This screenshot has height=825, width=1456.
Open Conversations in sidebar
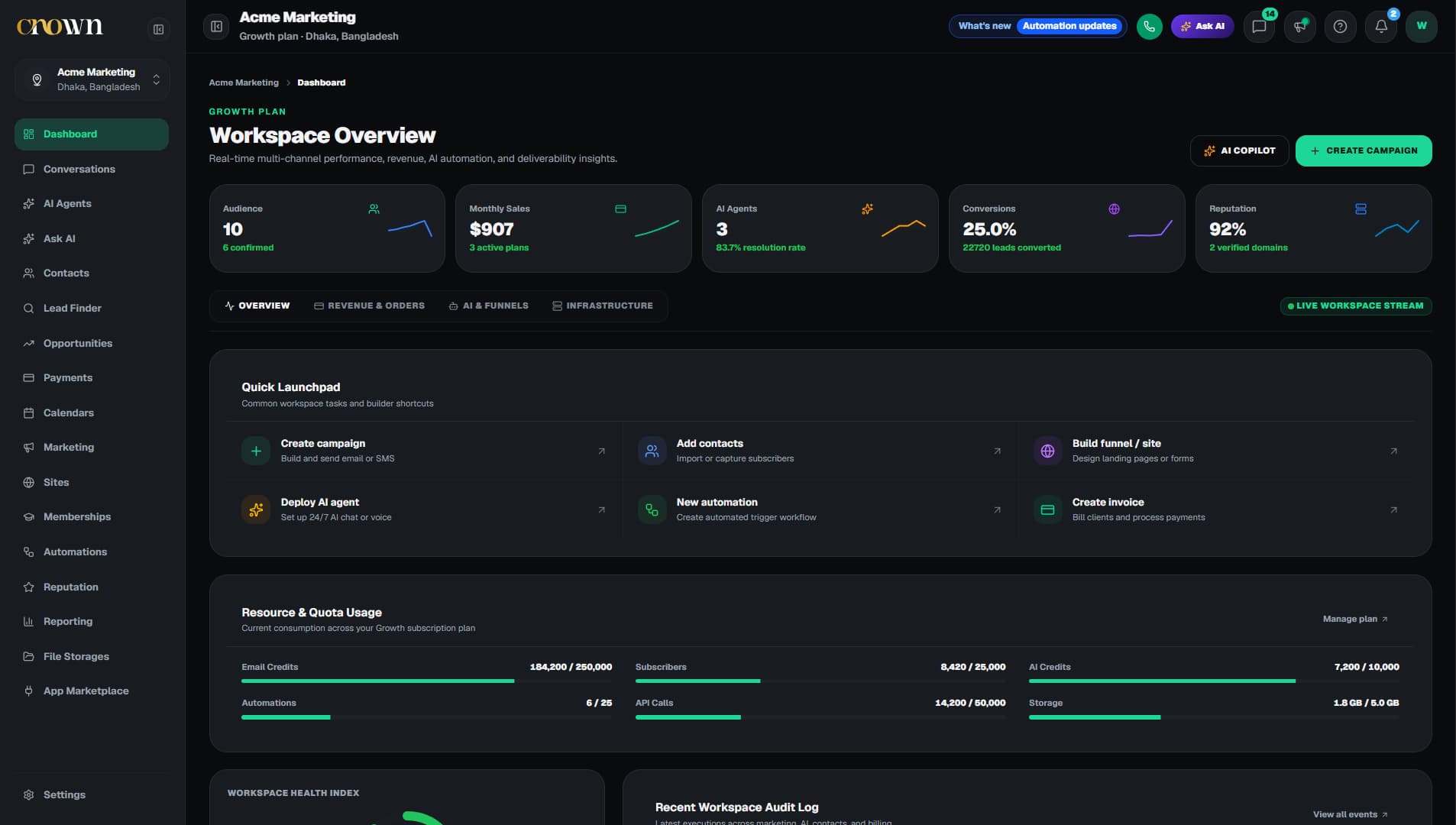coord(92,169)
